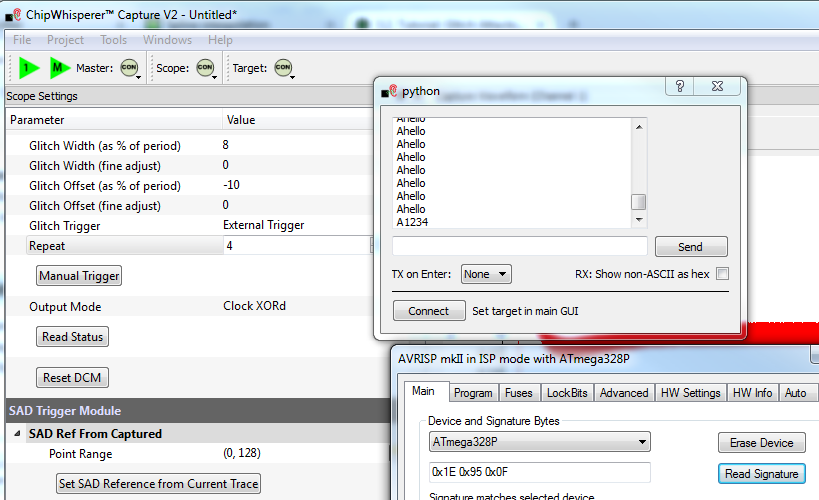The height and width of the screenshot is (500, 819).
Task: Click the Send button in serial terminal
Action: coord(690,247)
